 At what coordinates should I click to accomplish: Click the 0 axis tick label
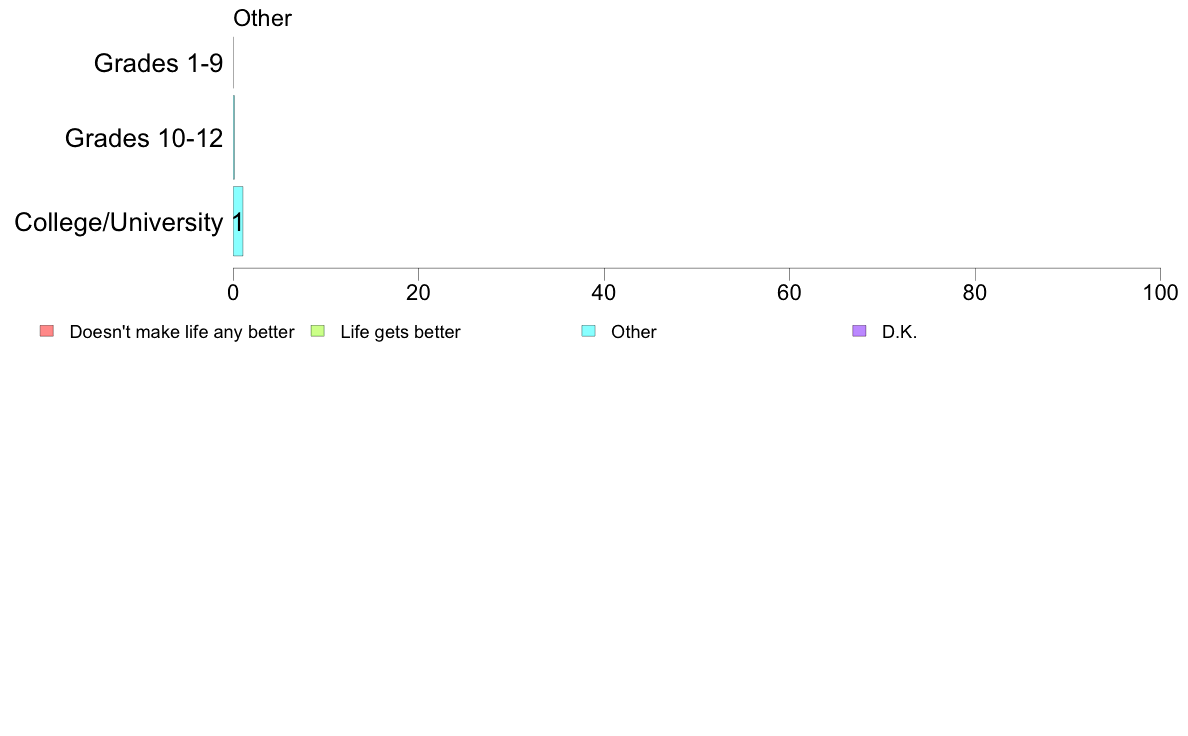[x=233, y=293]
